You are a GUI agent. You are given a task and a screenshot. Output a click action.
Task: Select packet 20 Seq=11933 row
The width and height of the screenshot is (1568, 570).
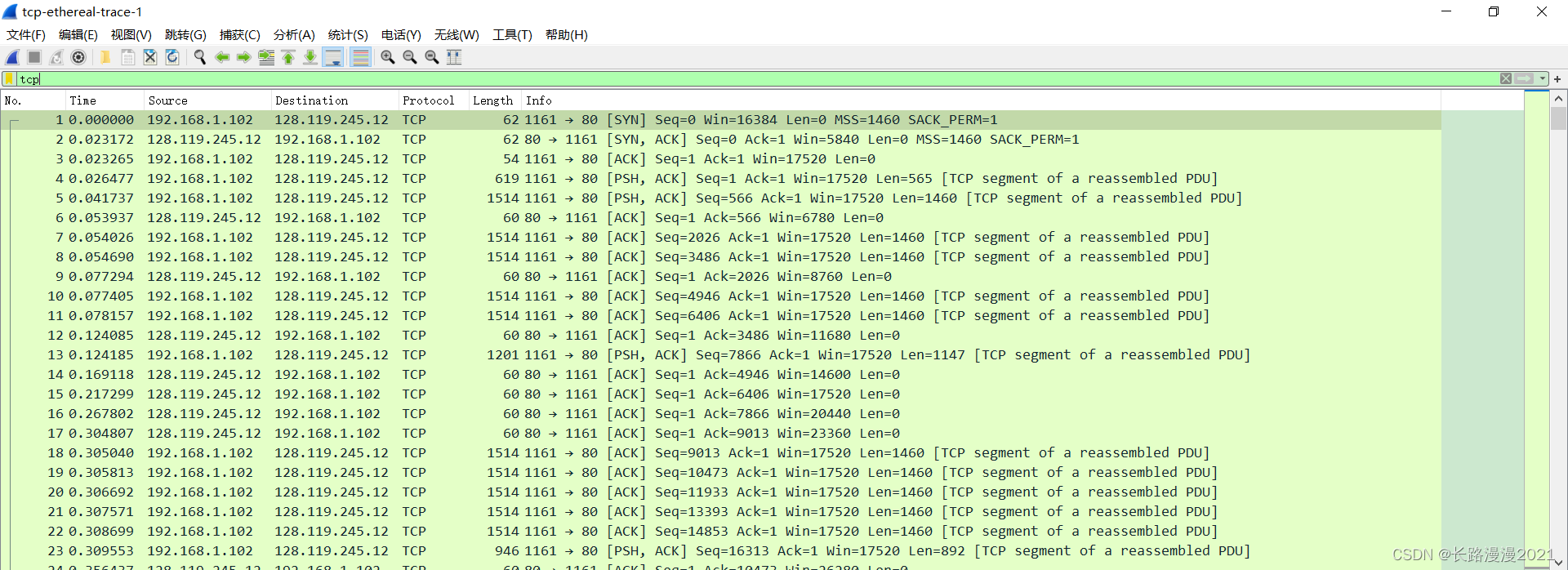point(721,492)
